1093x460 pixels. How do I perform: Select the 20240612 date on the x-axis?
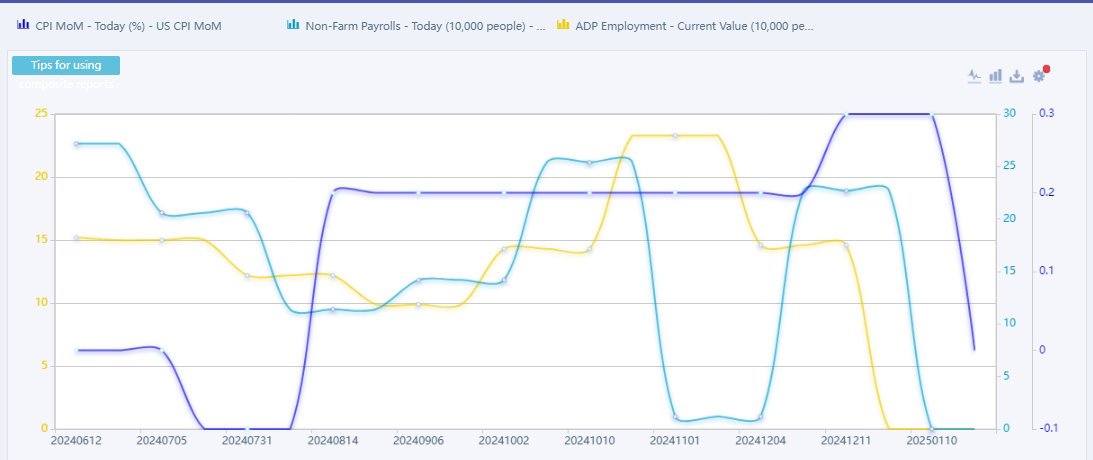[x=76, y=439]
